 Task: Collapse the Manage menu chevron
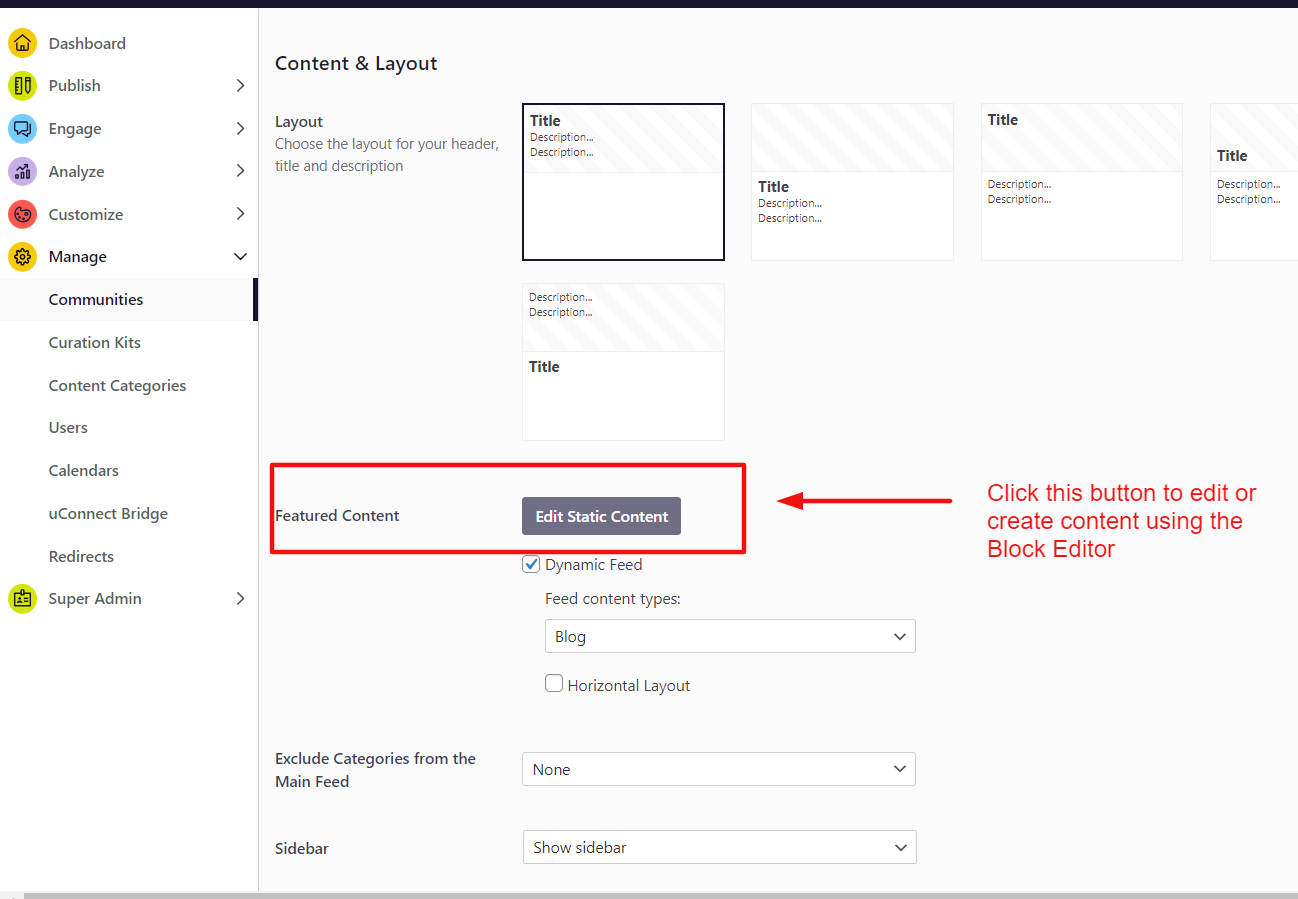tap(240, 257)
